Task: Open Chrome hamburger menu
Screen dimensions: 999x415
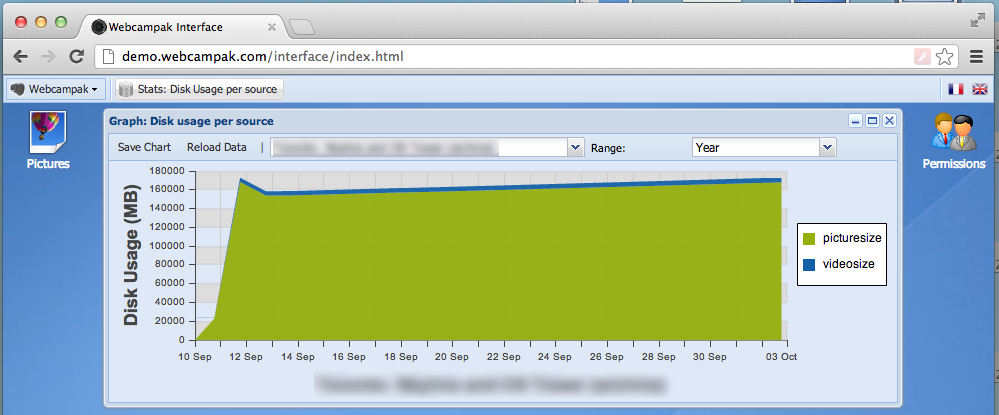Action: coord(977,57)
